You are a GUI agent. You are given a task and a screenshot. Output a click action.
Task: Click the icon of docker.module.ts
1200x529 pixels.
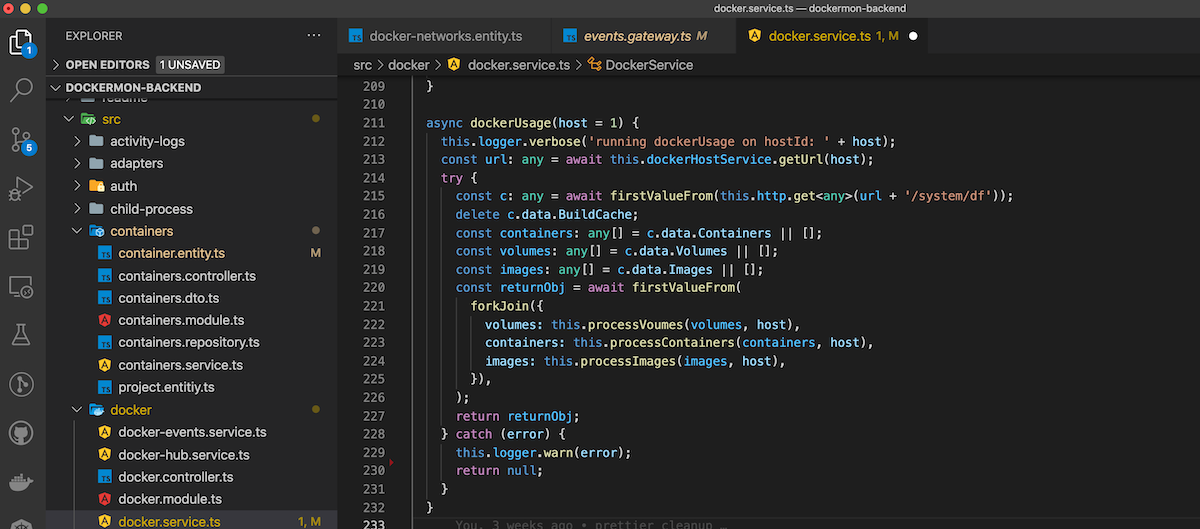click(105, 499)
